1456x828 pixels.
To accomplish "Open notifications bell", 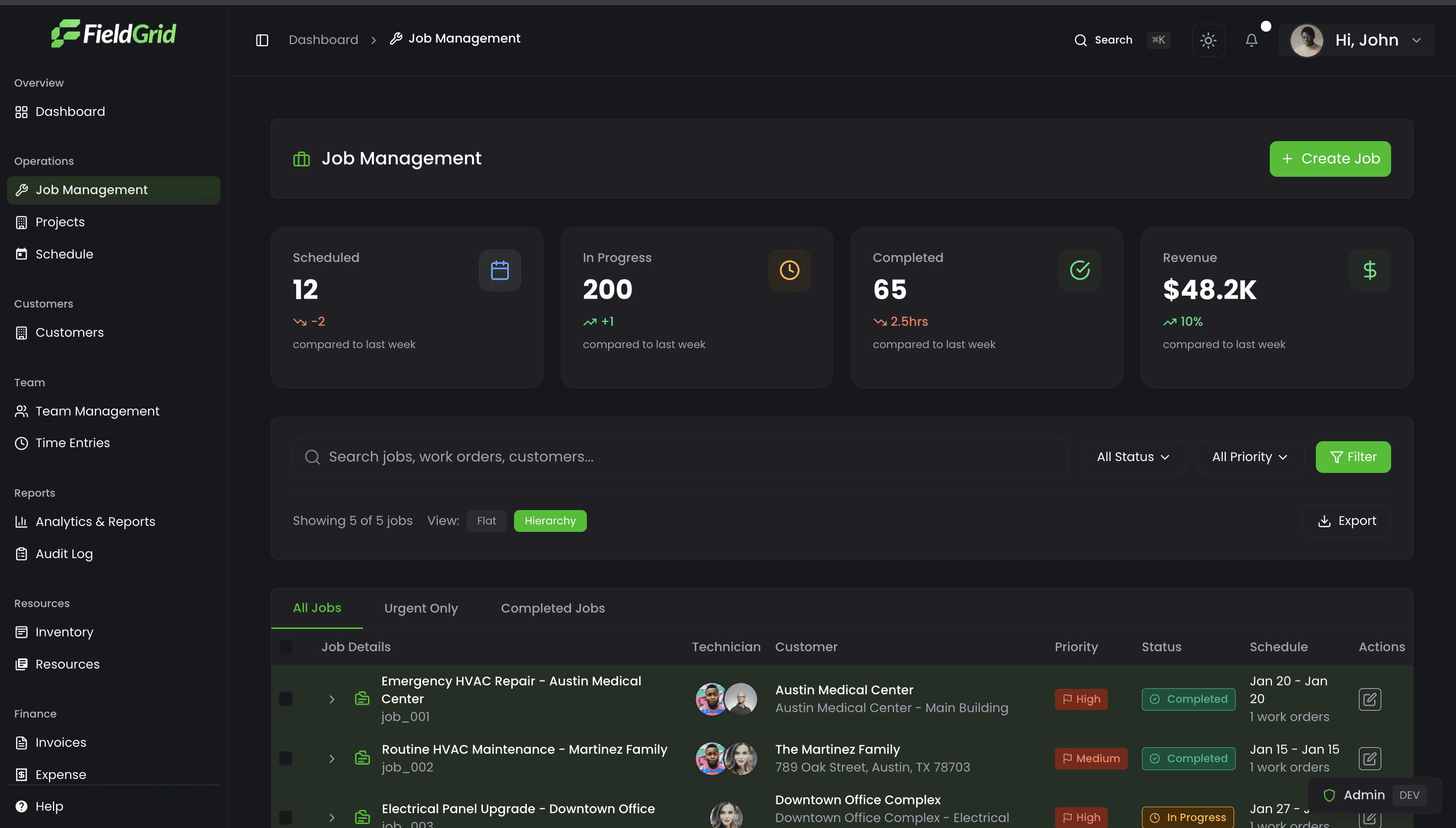I will coord(1251,40).
